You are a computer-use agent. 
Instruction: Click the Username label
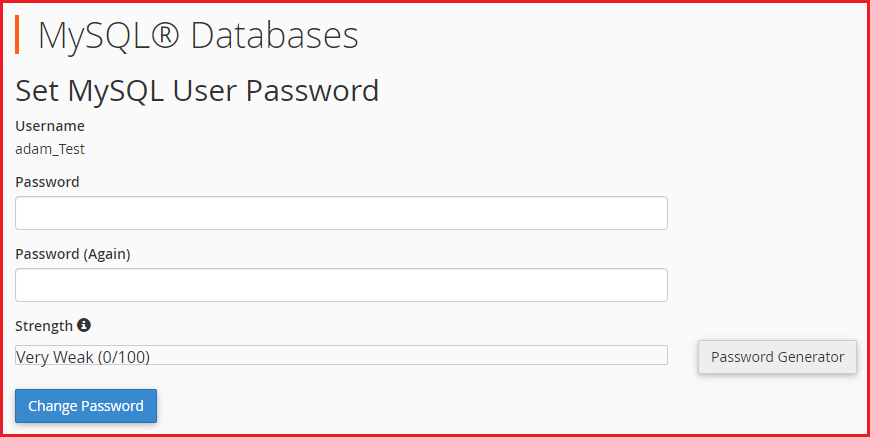point(50,126)
